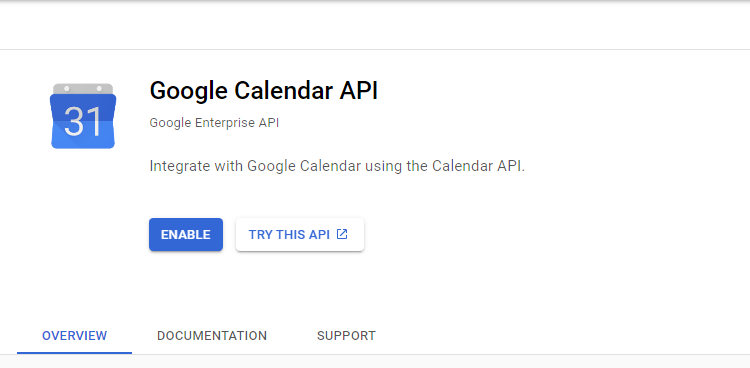Click the external link icon beside TRY THIS API
The width and height of the screenshot is (750, 368).
[x=342, y=234]
